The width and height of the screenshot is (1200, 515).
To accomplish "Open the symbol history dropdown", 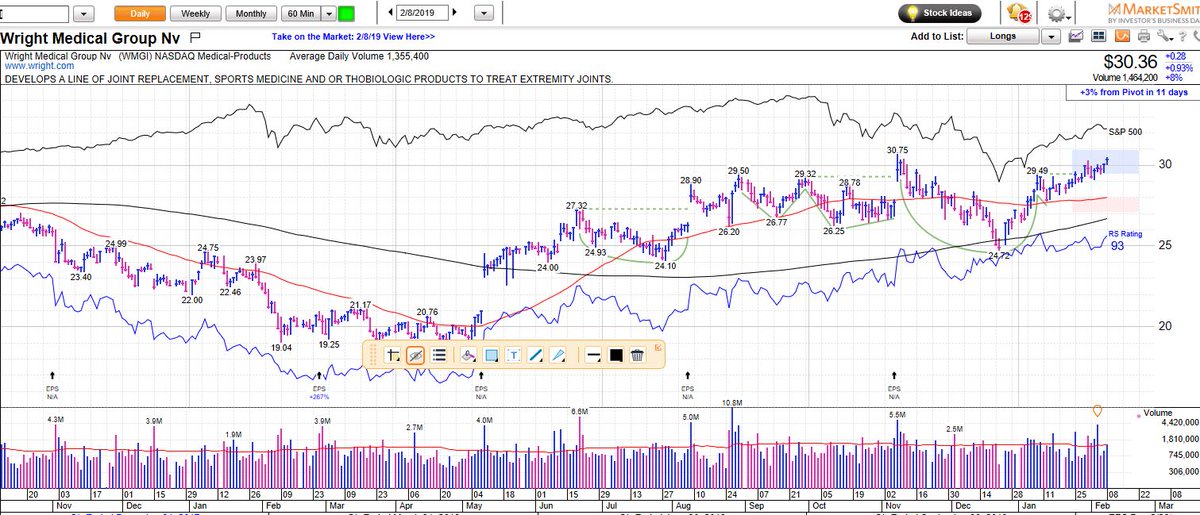I will point(84,14).
